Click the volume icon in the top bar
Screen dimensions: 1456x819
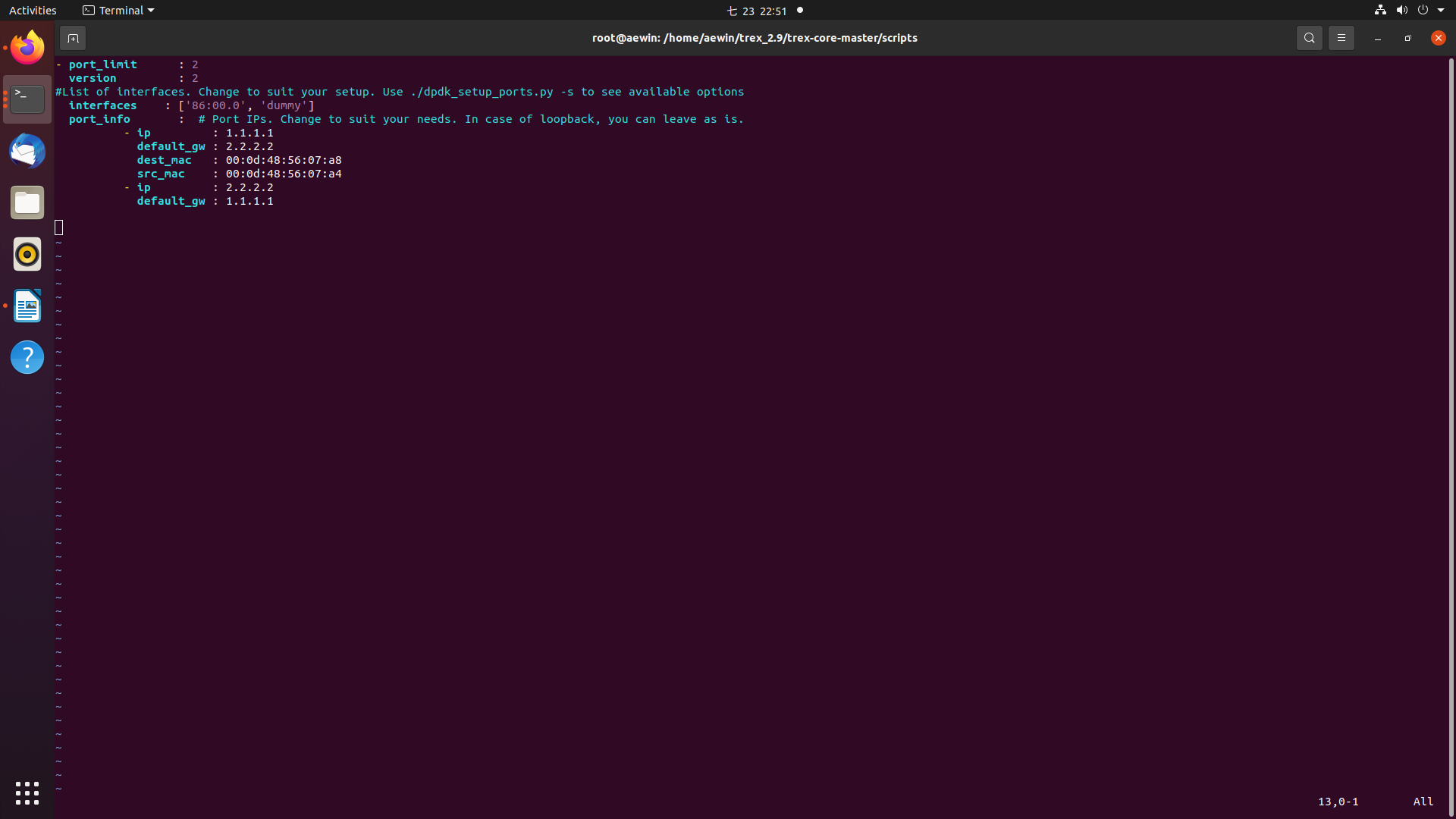pyautogui.click(x=1401, y=10)
